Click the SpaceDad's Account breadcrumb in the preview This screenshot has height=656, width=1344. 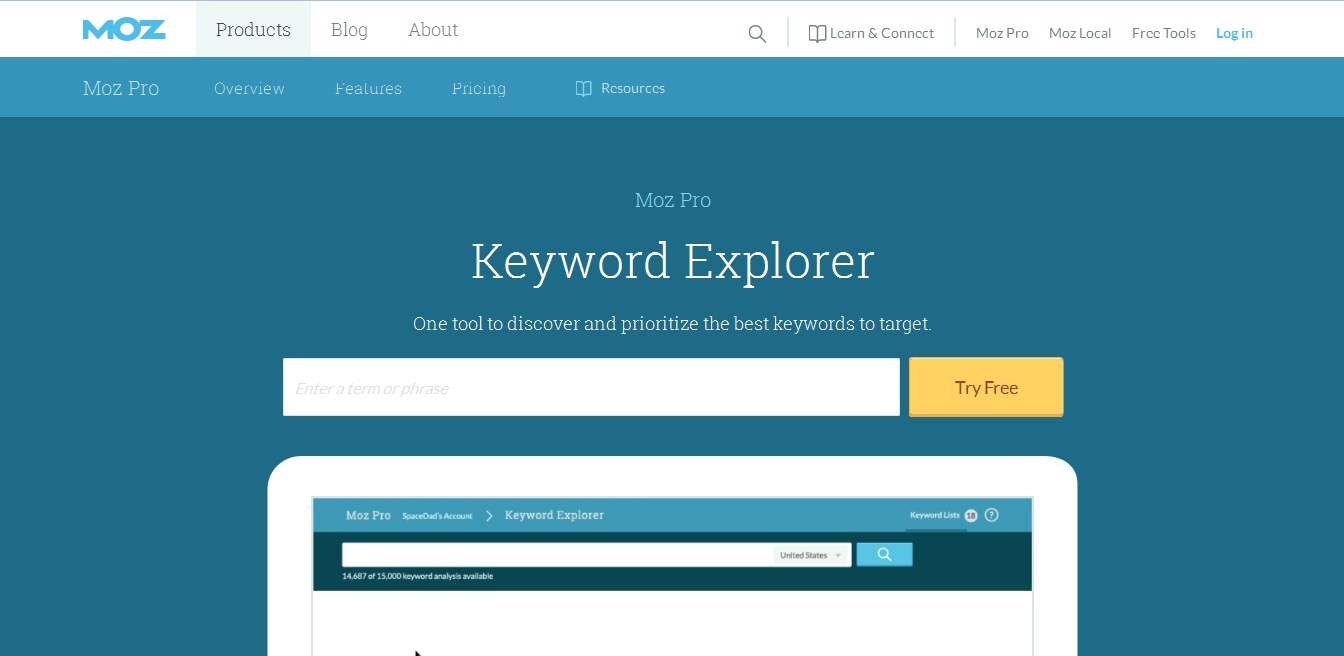437,516
